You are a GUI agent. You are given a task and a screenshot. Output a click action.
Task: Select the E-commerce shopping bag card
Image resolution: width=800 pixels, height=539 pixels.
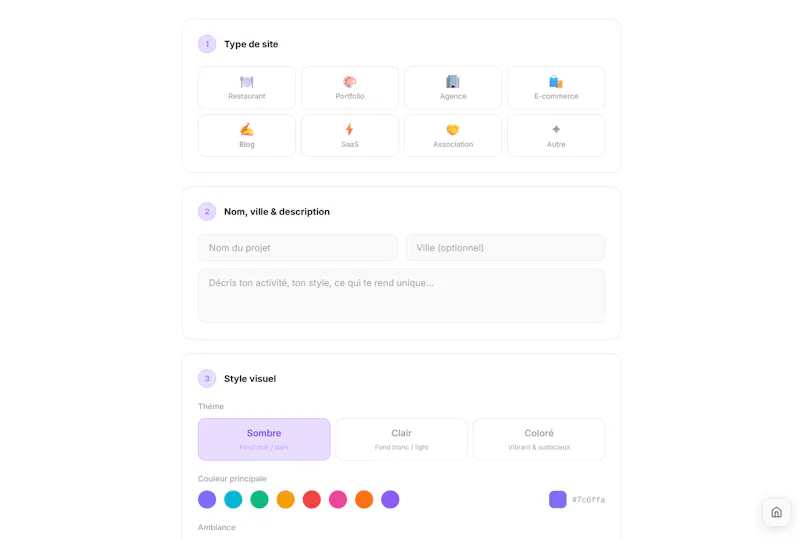(x=556, y=88)
